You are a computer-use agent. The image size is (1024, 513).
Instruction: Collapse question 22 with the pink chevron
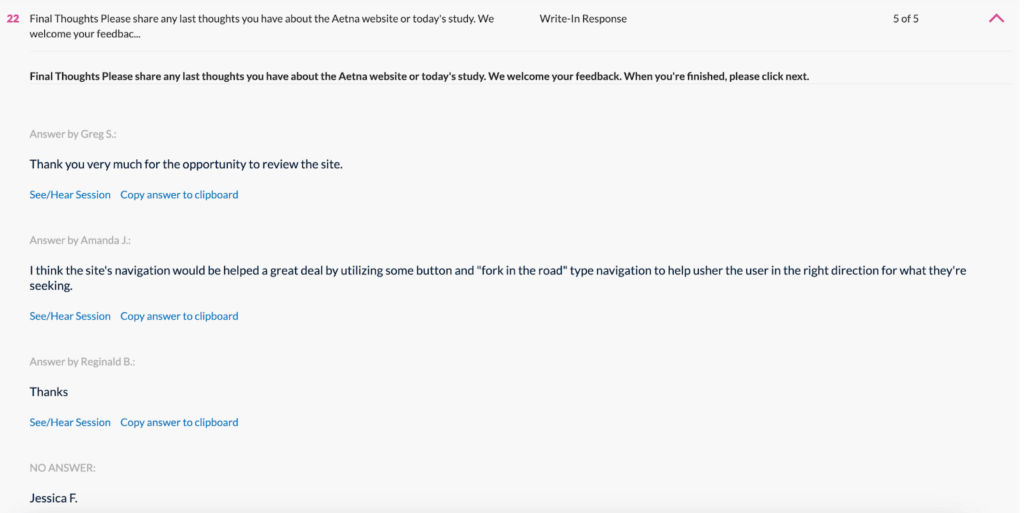pos(996,18)
